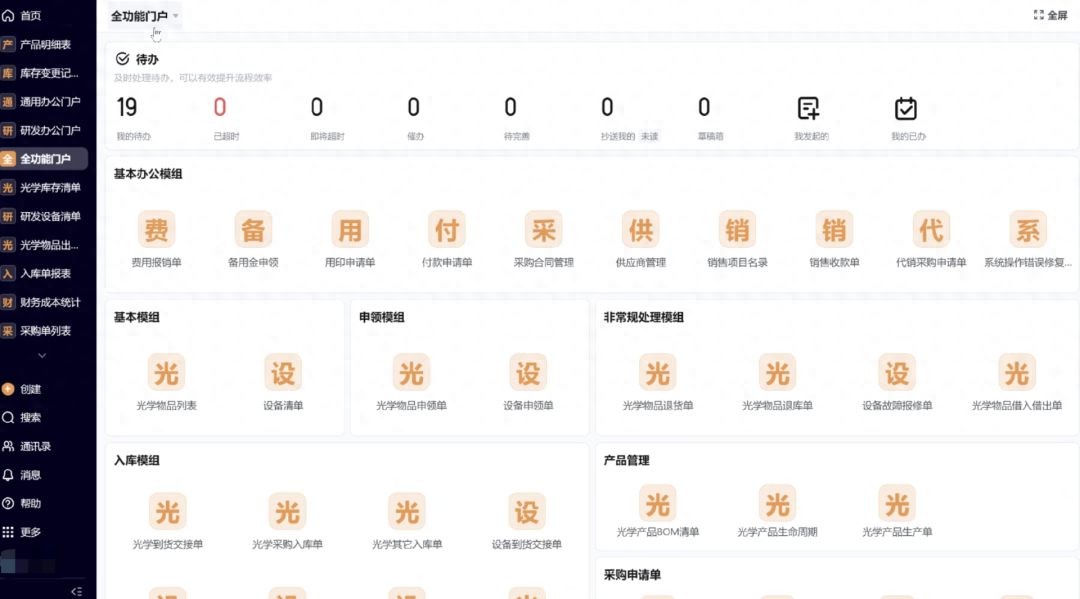Click the 光学产品BOM清单 icon

point(657,505)
